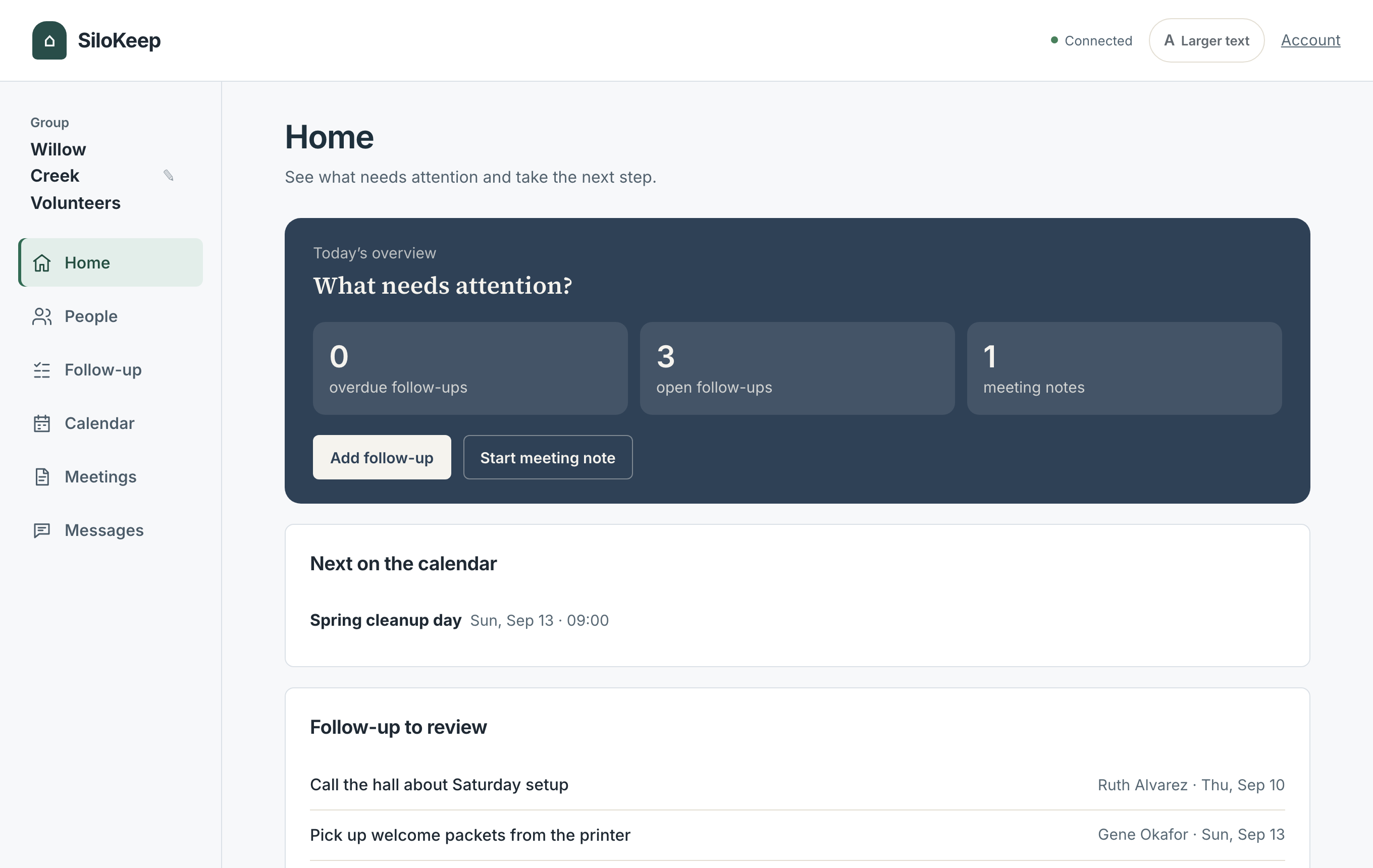Click the Follow-up checklist icon

pyautogui.click(x=41, y=370)
